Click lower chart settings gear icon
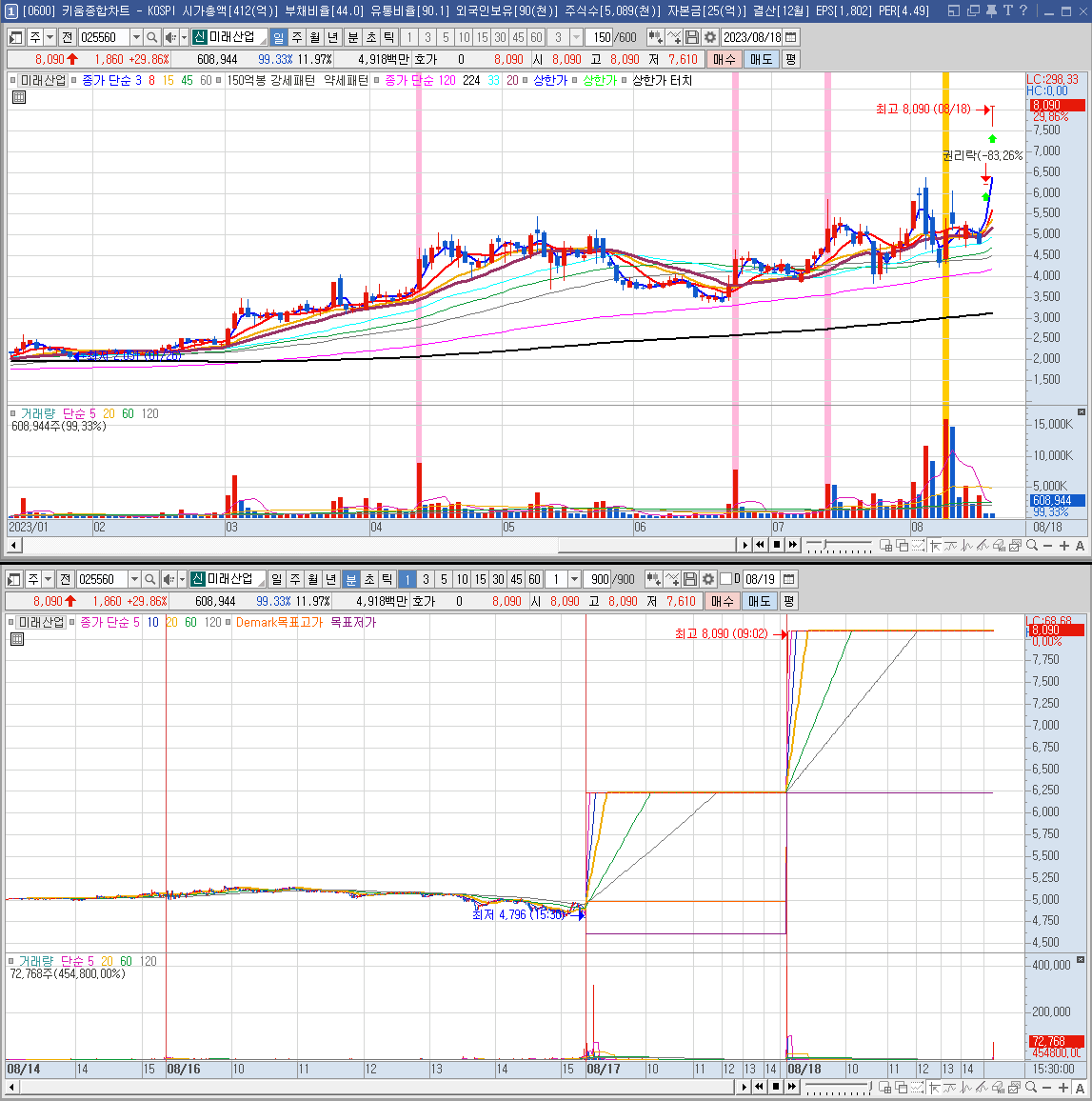Viewport: 1092px width, 1101px height. 708,579
